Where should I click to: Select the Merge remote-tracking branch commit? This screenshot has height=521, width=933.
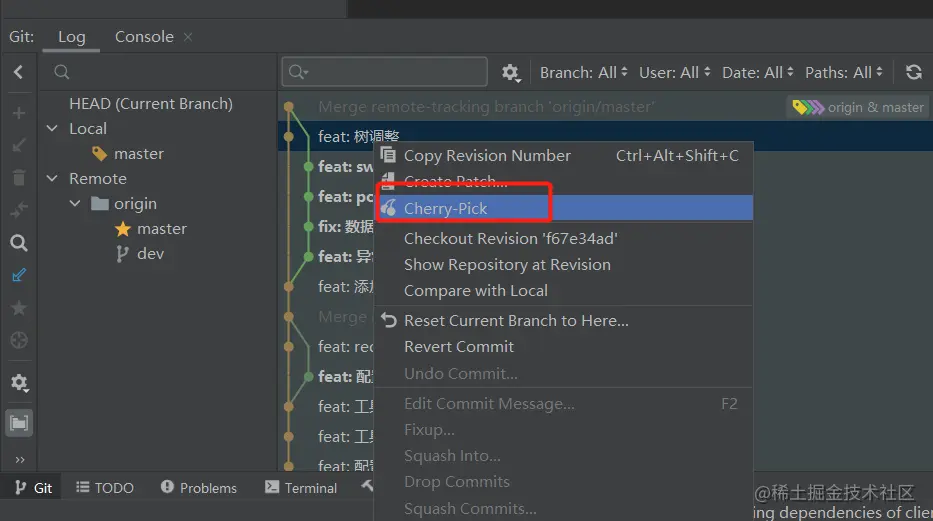point(486,106)
